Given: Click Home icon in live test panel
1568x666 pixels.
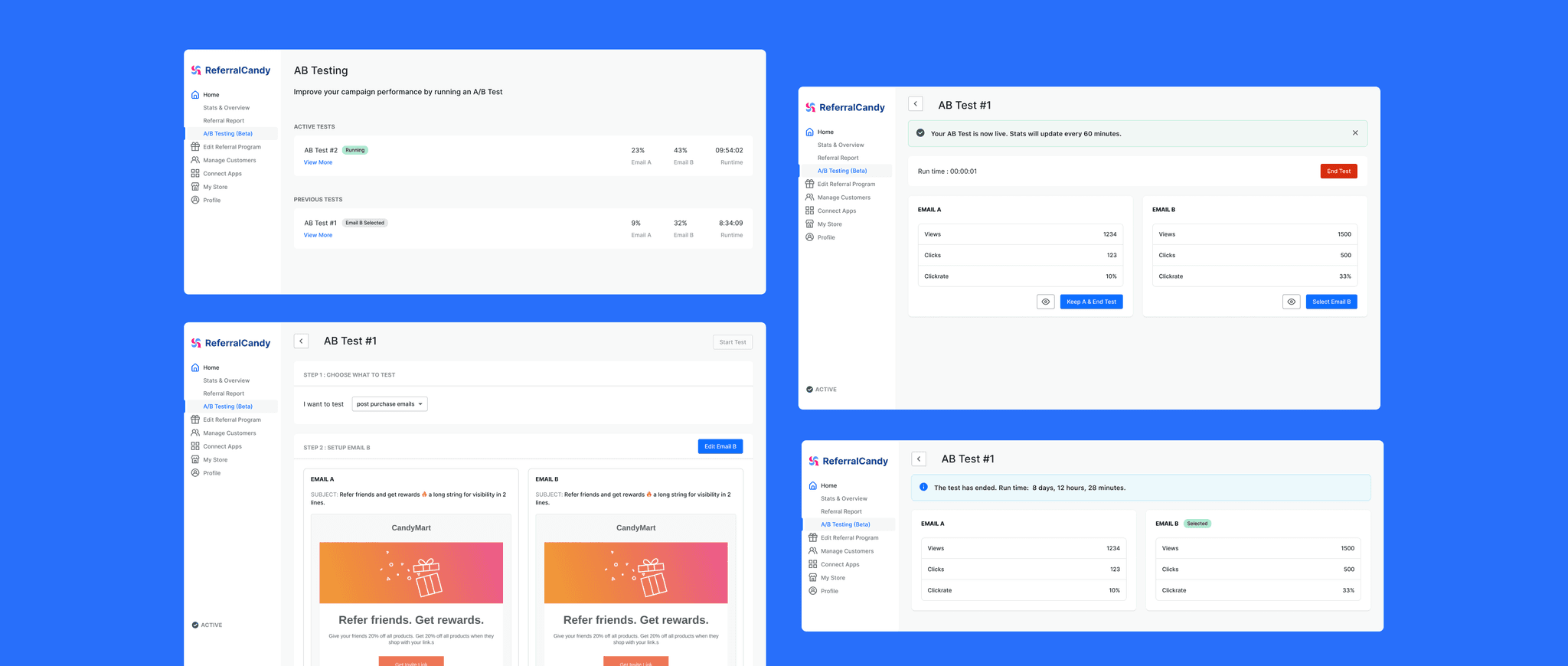Looking at the screenshot, I should [x=809, y=132].
